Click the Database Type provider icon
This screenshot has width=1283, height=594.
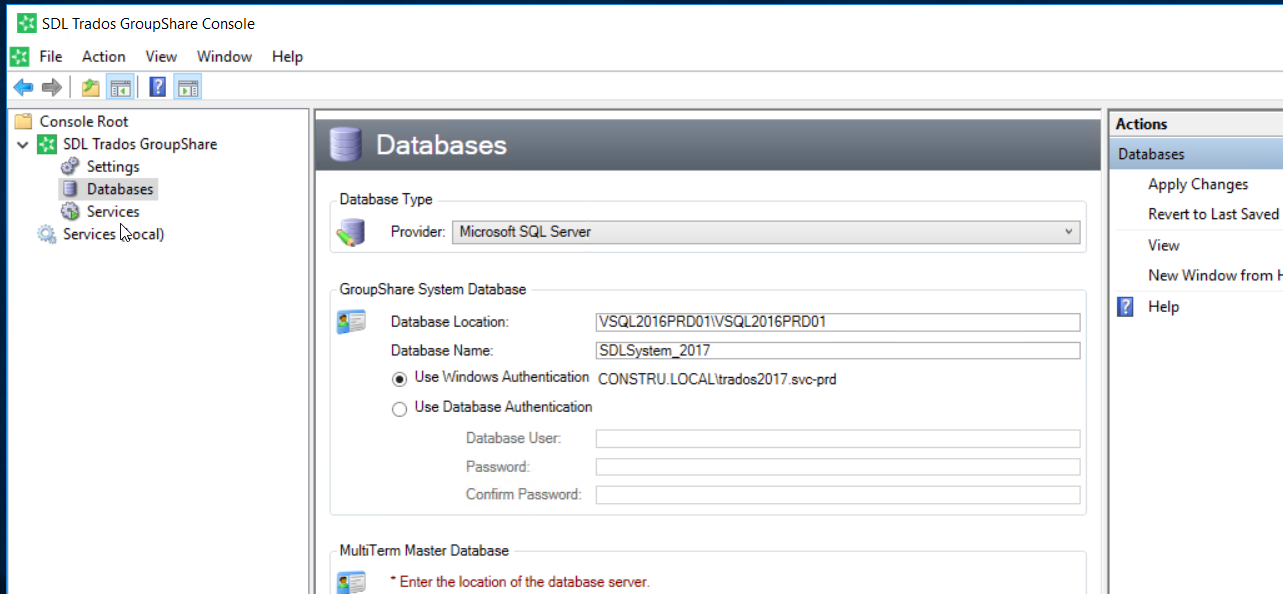pyautogui.click(x=351, y=233)
